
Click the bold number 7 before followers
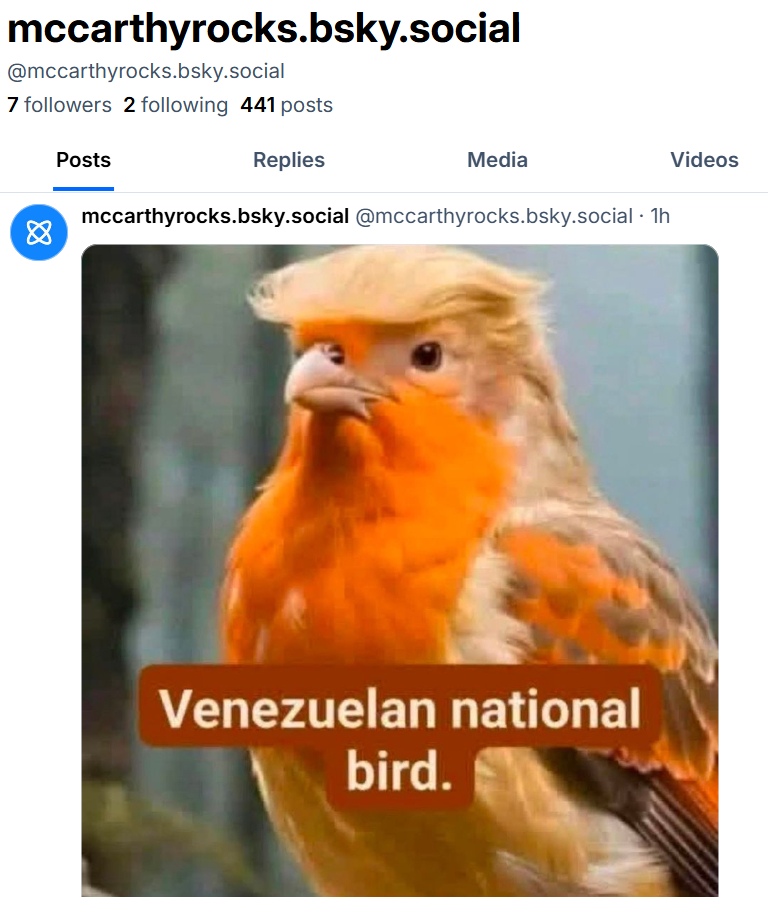(x=12, y=105)
